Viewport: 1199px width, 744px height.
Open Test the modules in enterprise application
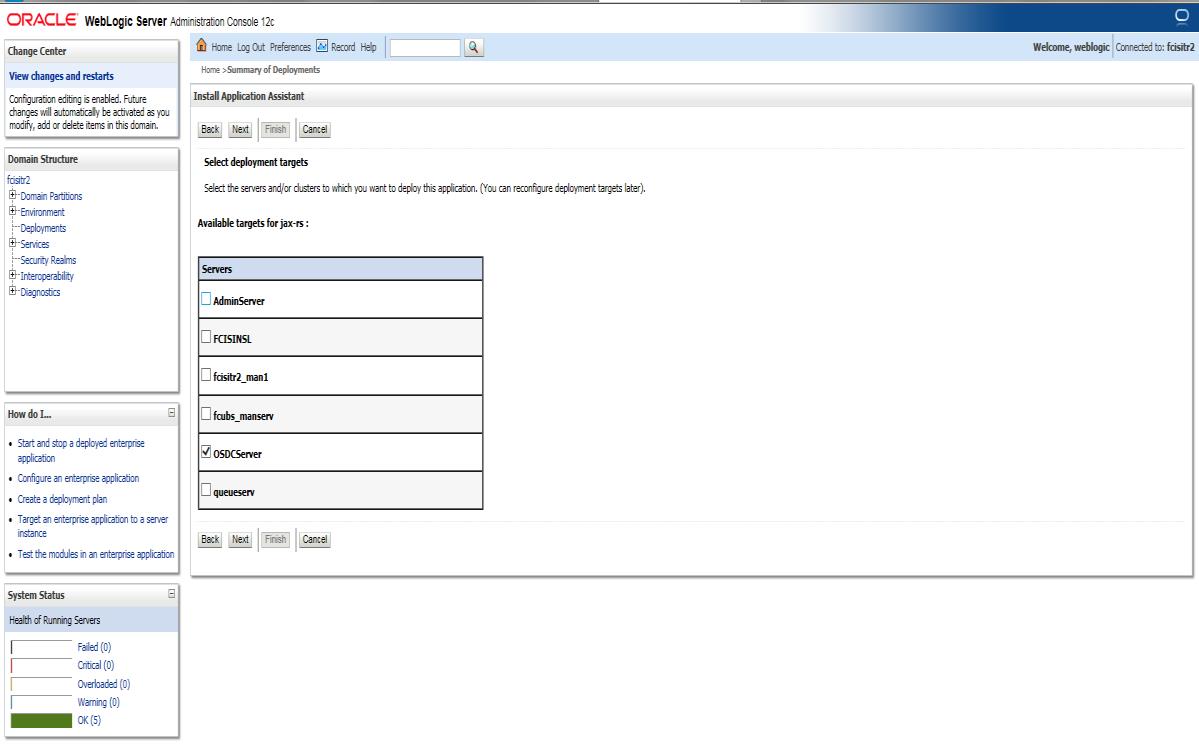pos(96,554)
